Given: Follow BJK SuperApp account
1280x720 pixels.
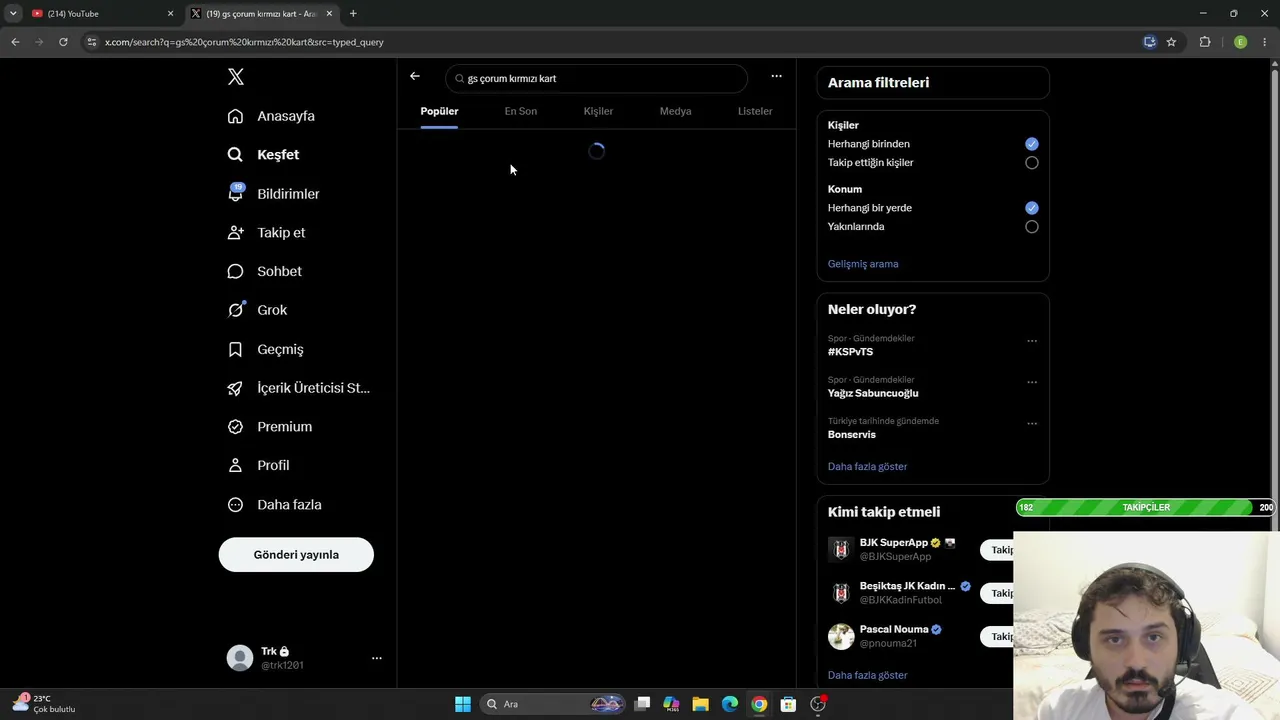Looking at the screenshot, I should [997, 550].
